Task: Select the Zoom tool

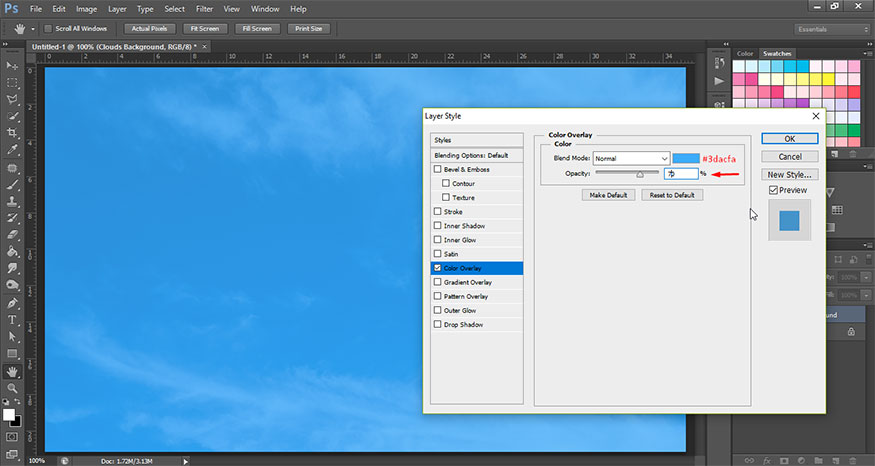Action: (13, 388)
